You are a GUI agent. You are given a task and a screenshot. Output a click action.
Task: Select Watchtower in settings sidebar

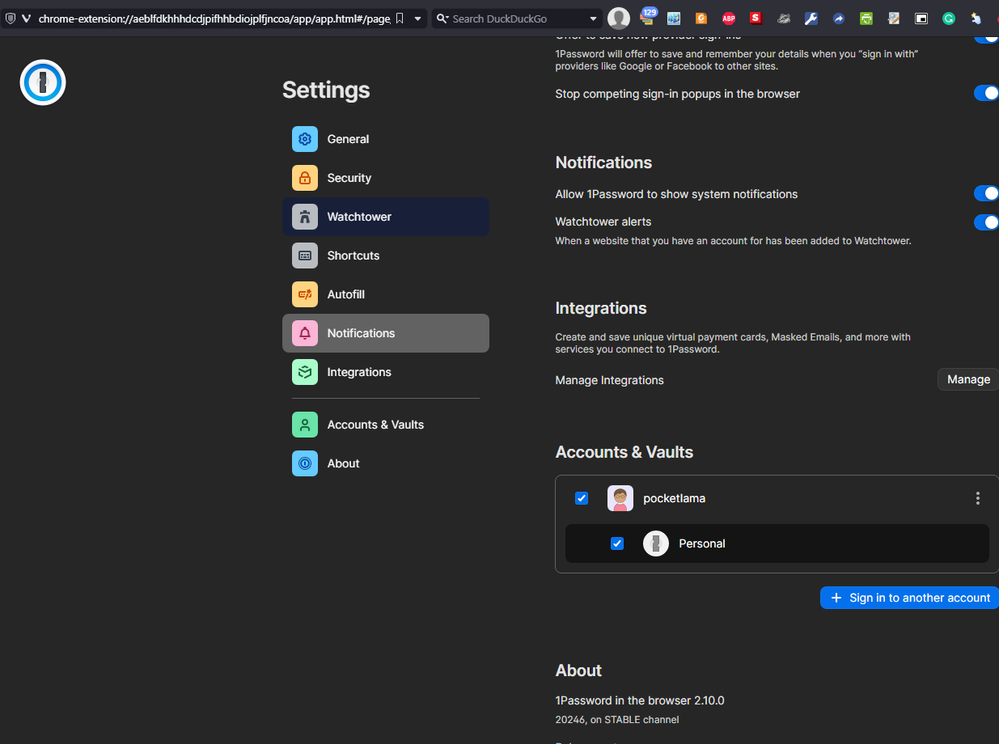click(385, 217)
